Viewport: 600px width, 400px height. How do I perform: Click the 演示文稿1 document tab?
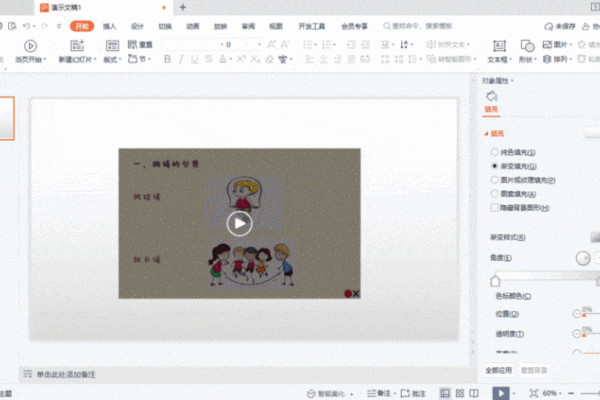click(104, 7)
